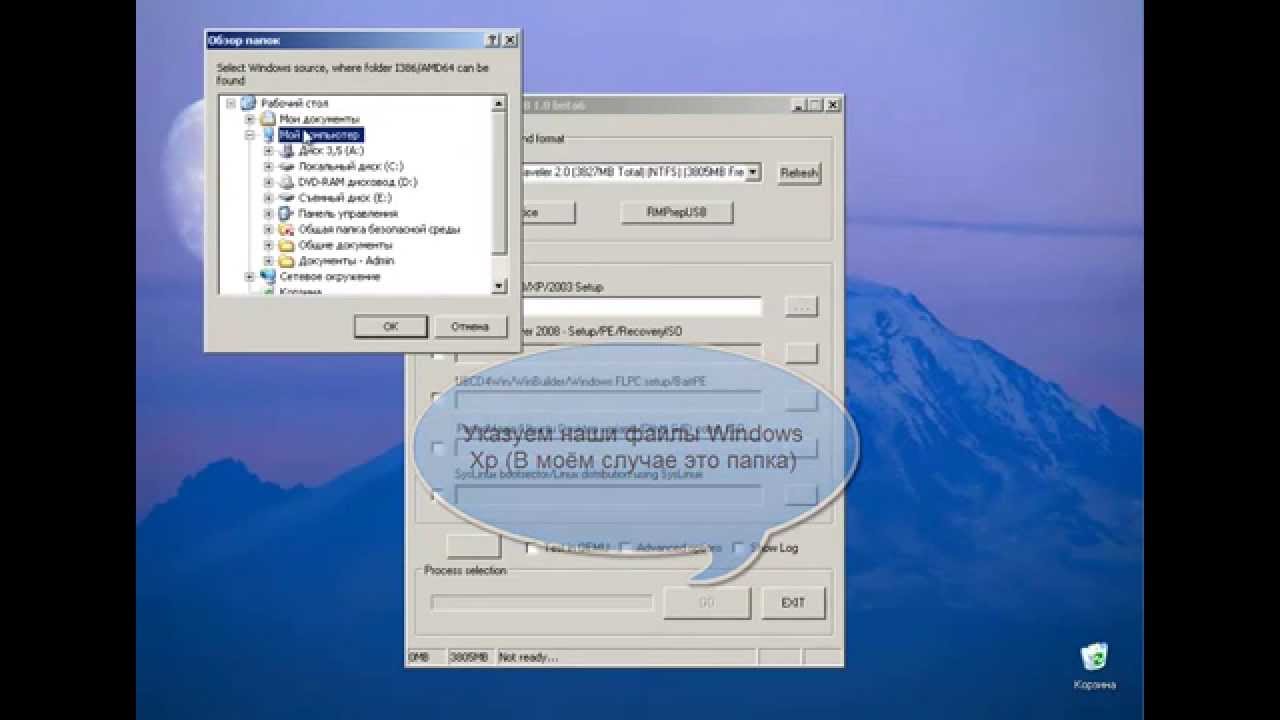Confirm folder selection with OK

390,327
